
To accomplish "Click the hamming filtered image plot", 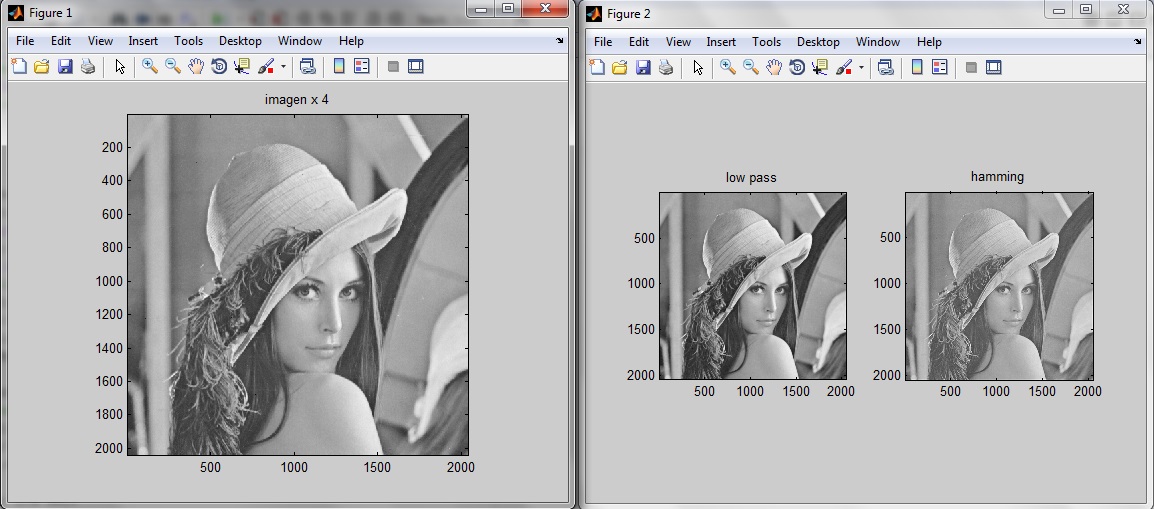I will (x=998, y=286).
